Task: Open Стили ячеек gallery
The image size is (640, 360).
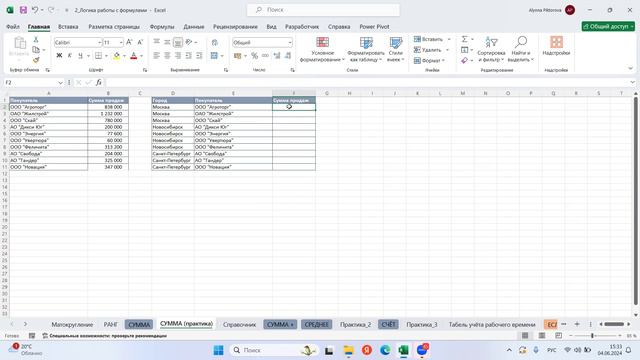Action: 396,49
